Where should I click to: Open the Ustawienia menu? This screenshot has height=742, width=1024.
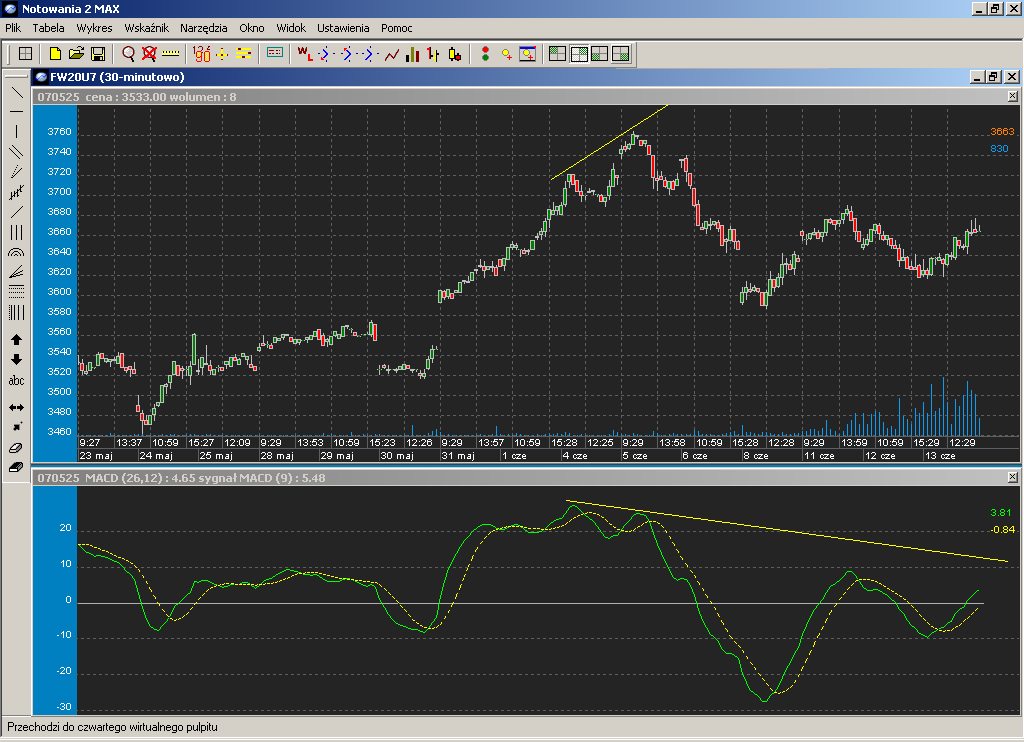click(x=343, y=28)
